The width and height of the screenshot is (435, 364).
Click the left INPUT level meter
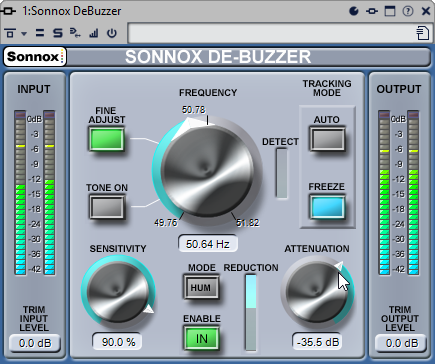coord(20,193)
